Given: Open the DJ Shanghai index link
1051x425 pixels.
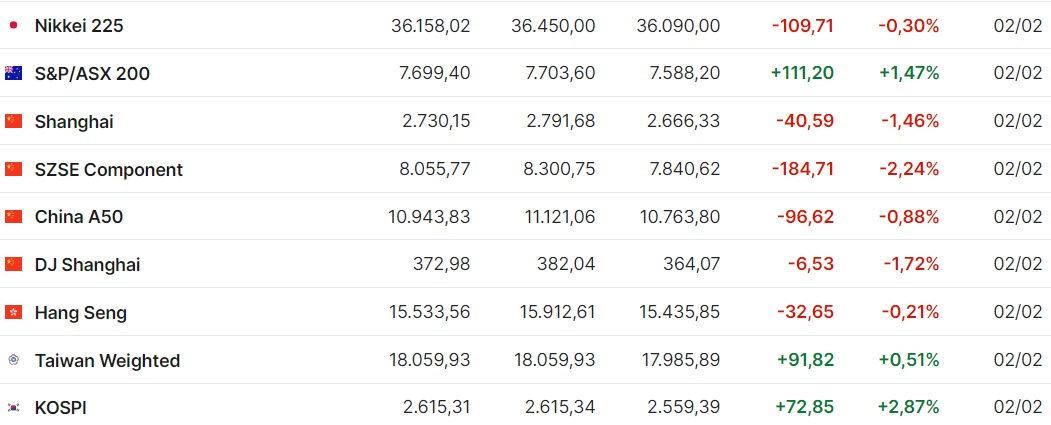Looking at the screenshot, I should pyautogui.click(x=88, y=265).
